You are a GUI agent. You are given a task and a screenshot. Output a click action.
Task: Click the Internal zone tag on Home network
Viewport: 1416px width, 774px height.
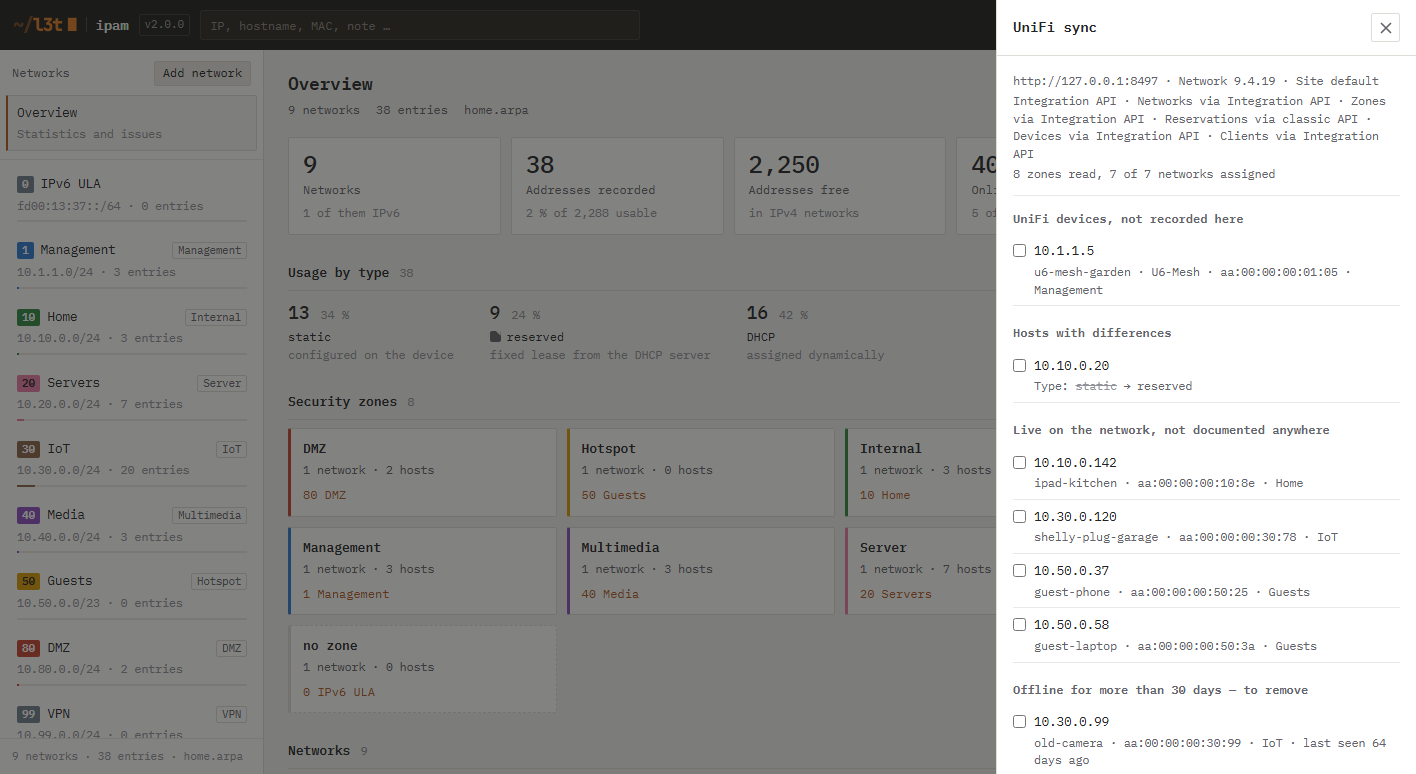tap(216, 317)
